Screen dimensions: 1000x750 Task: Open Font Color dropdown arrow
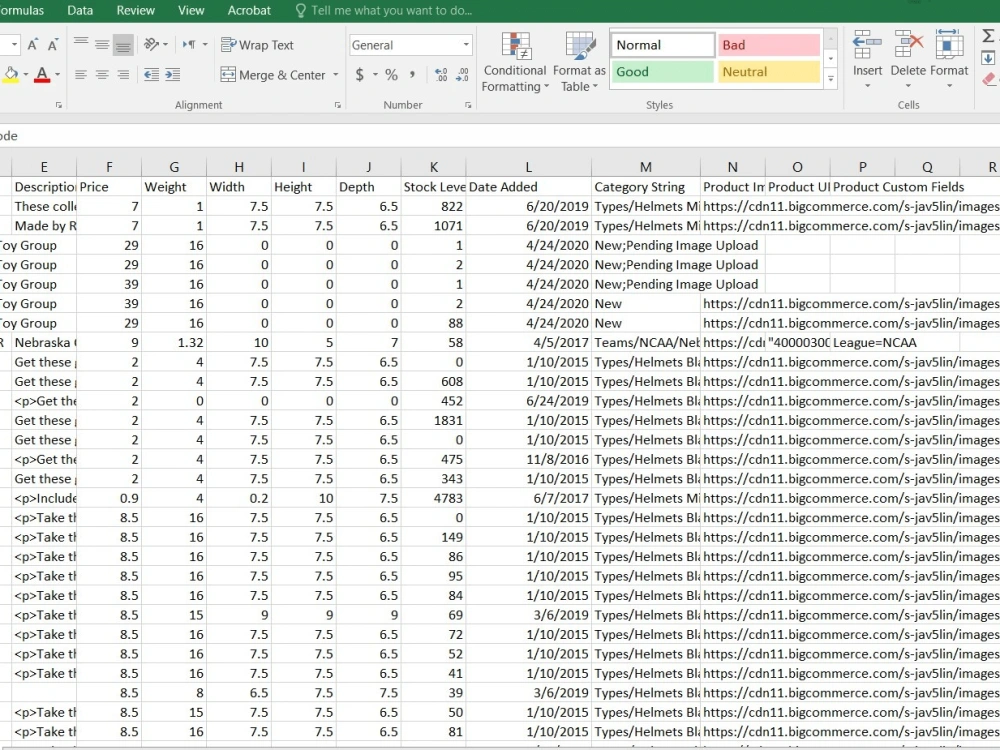(x=57, y=75)
